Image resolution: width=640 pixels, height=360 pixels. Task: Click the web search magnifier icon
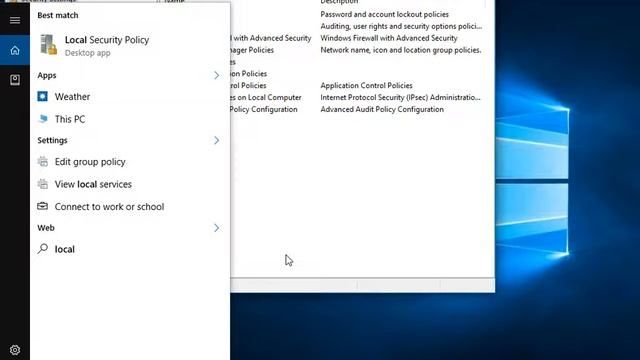point(42,249)
